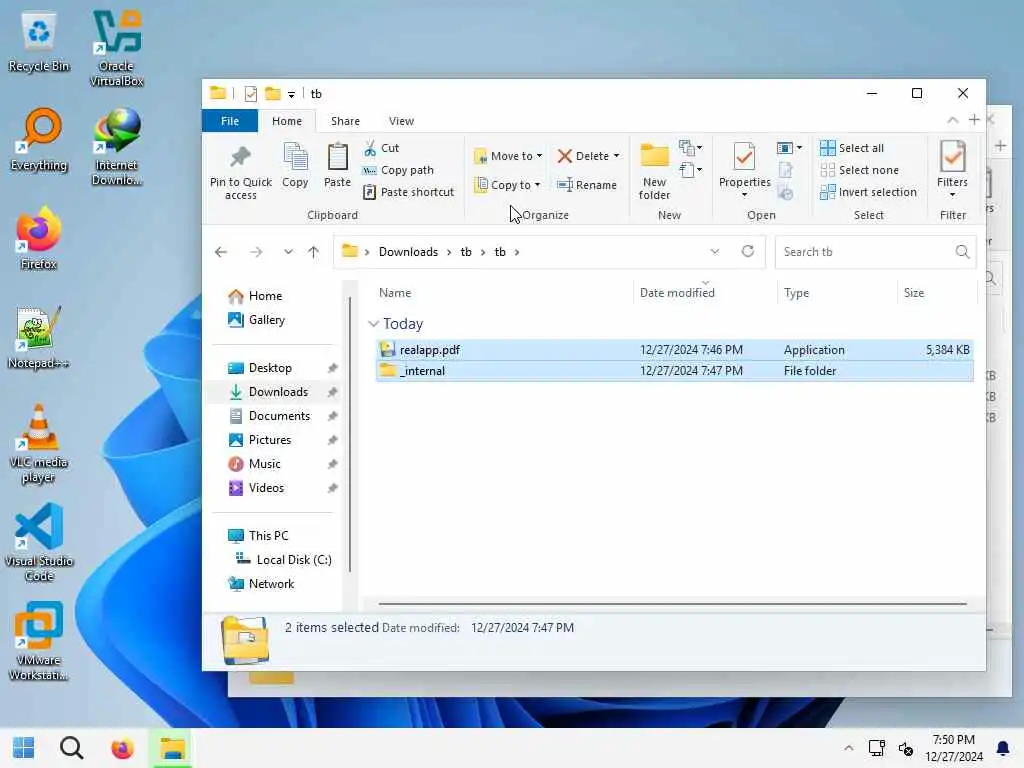
Task: Open the recent locations dropdown
Action: pyautogui.click(x=288, y=252)
